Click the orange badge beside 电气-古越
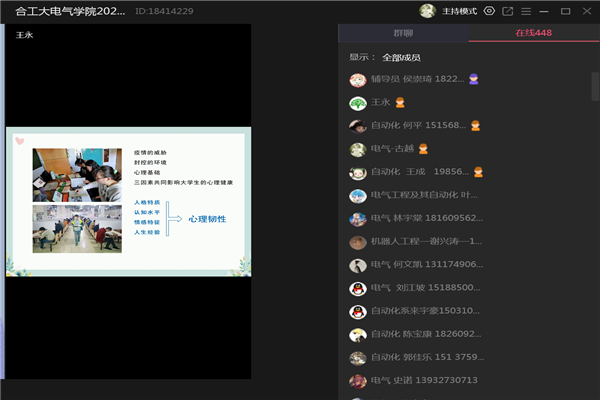Image resolution: width=600 pixels, height=400 pixels. (x=423, y=149)
